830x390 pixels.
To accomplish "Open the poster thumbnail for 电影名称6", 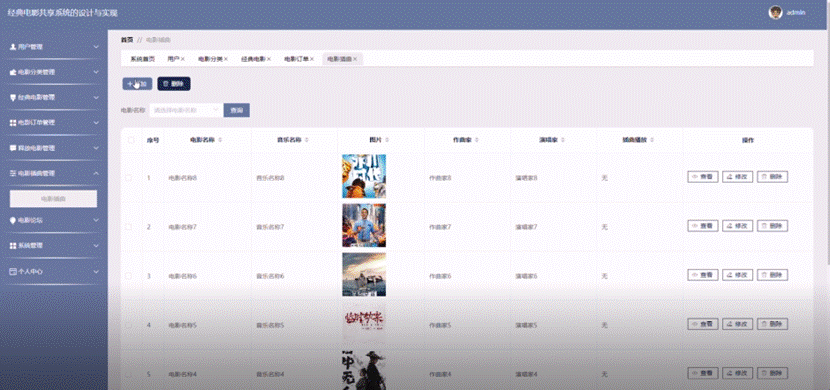I will pos(364,274).
